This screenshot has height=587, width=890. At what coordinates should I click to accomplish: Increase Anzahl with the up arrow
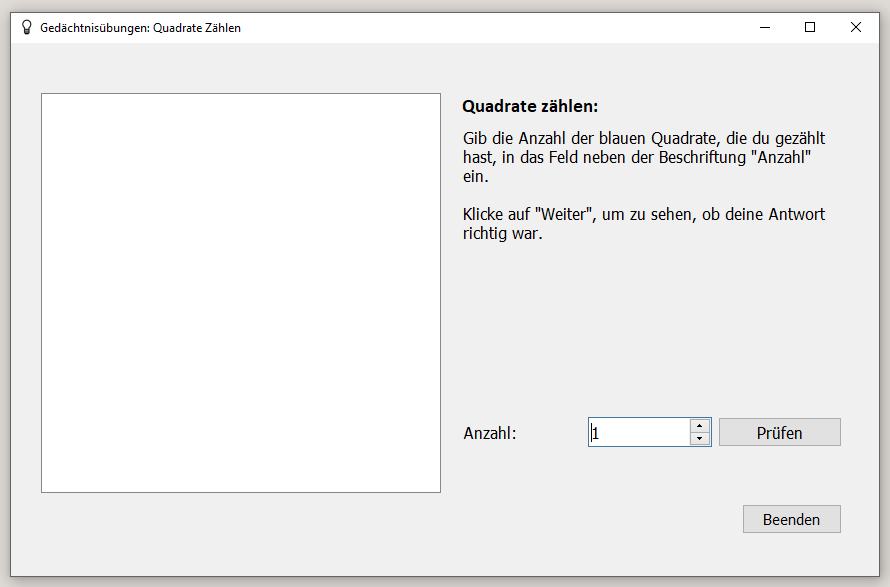point(700,426)
